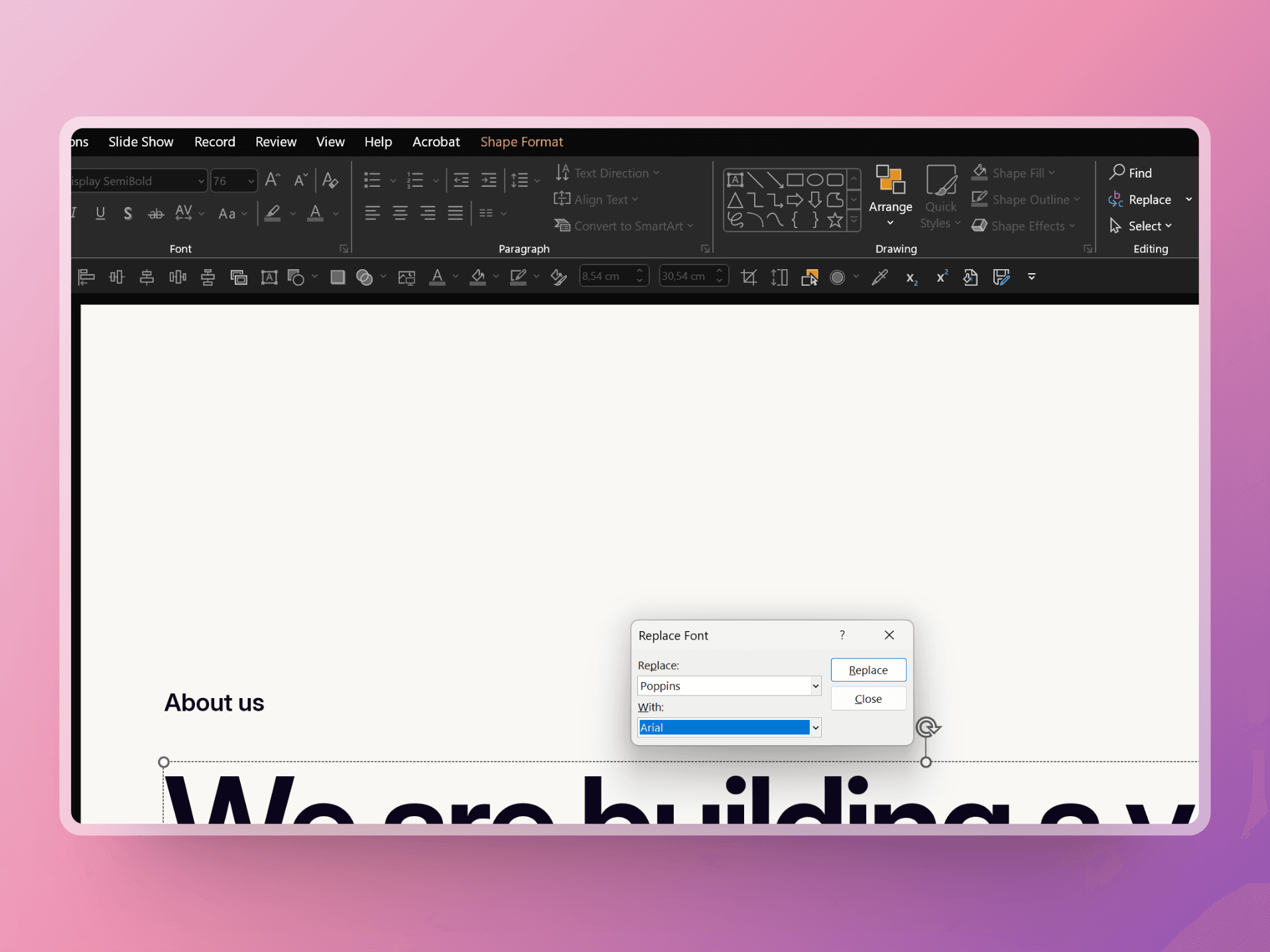The width and height of the screenshot is (1270, 952).
Task: Expand the shapes gallery
Action: coord(854,220)
